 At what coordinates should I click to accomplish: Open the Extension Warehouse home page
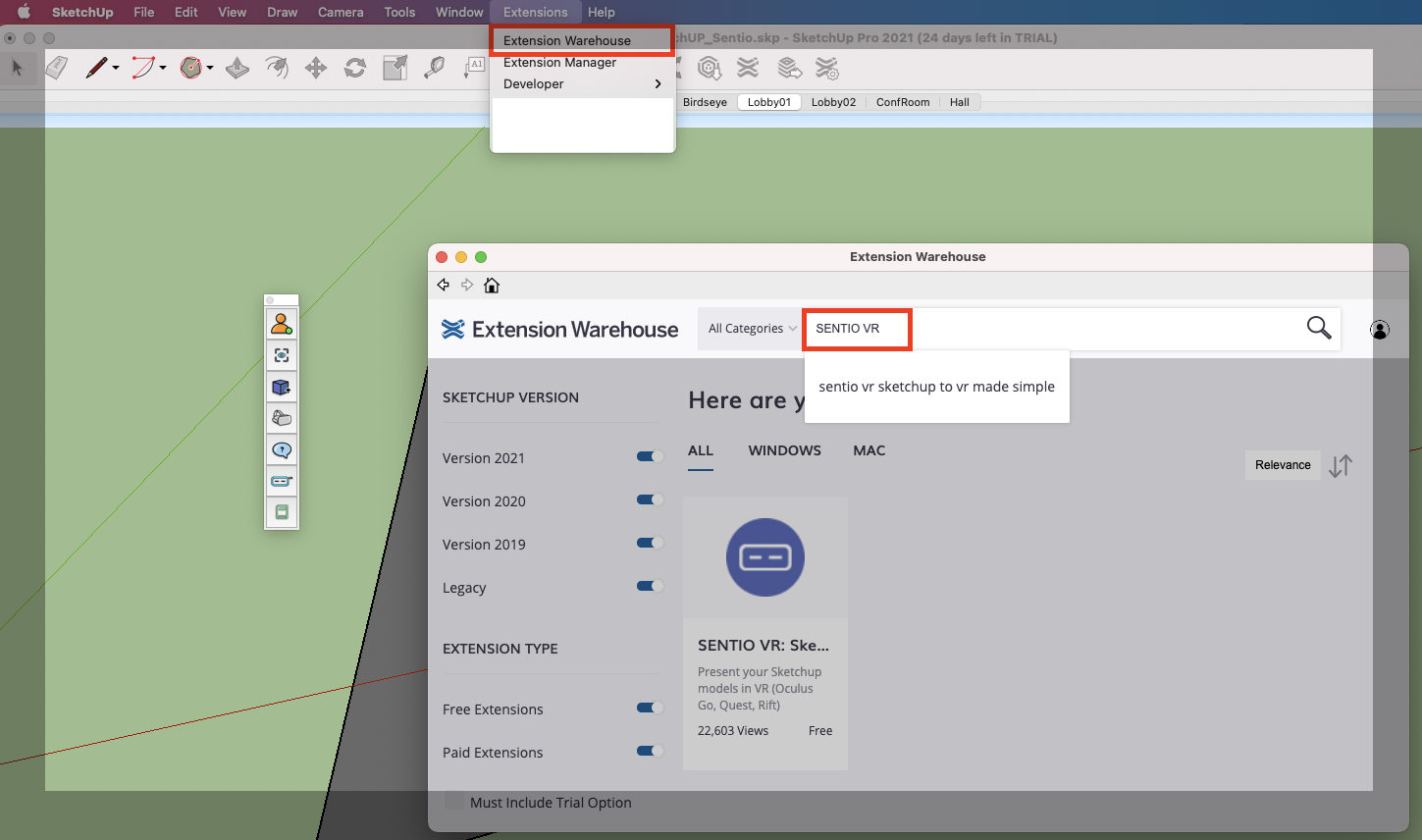(x=492, y=285)
